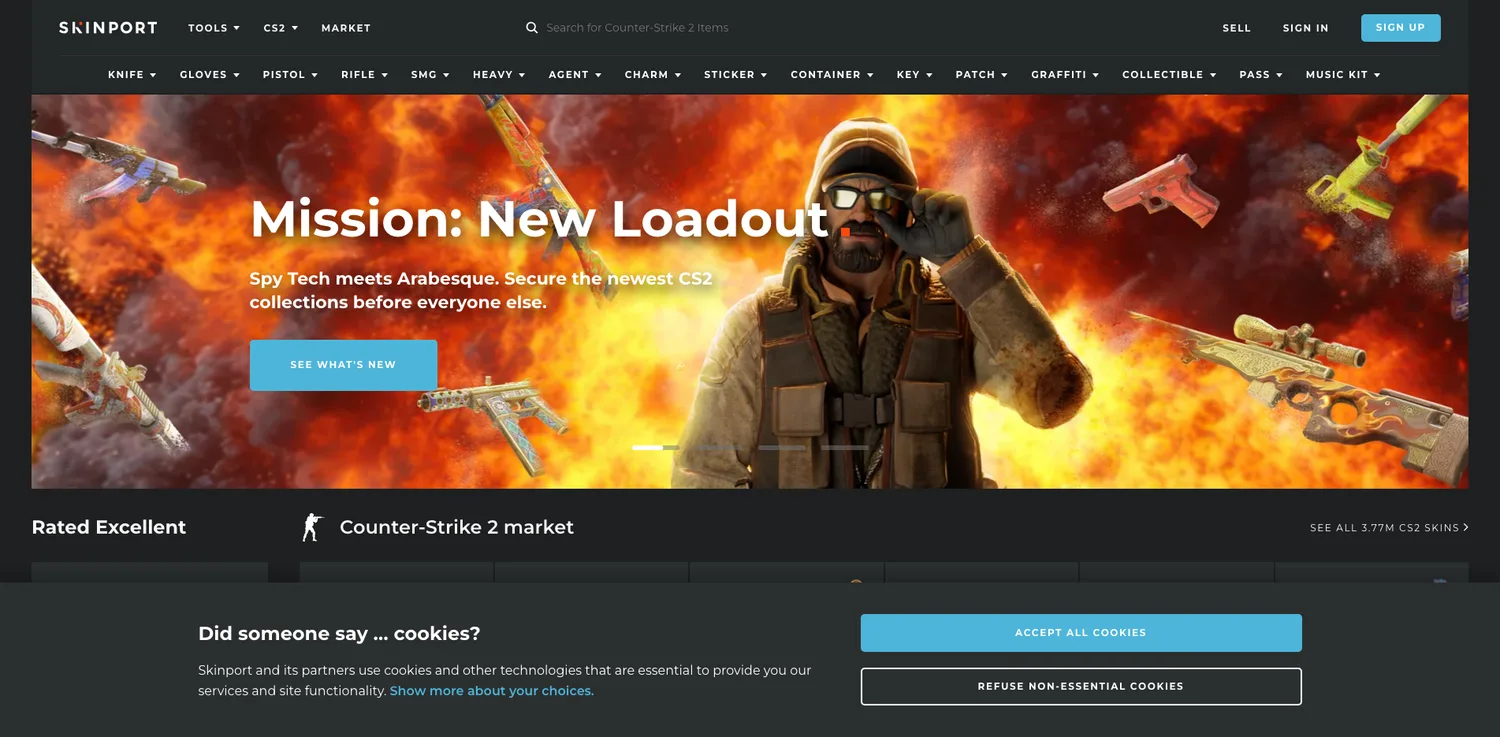The width and height of the screenshot is (1500, 737).
Task: Select the second carousel slide indicator
Action: click(719, 448)
